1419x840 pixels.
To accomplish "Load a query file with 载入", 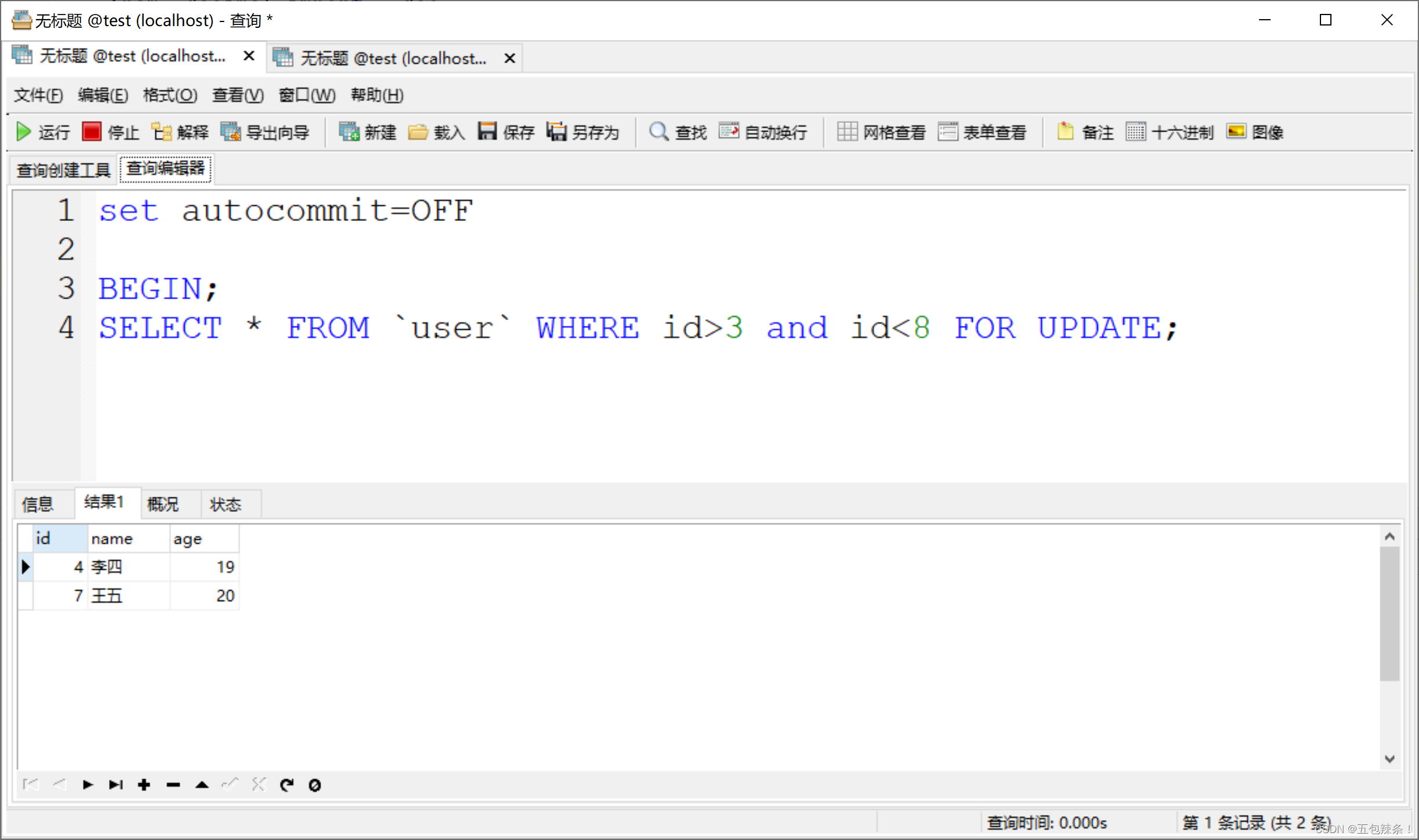I will coord(436,132).
